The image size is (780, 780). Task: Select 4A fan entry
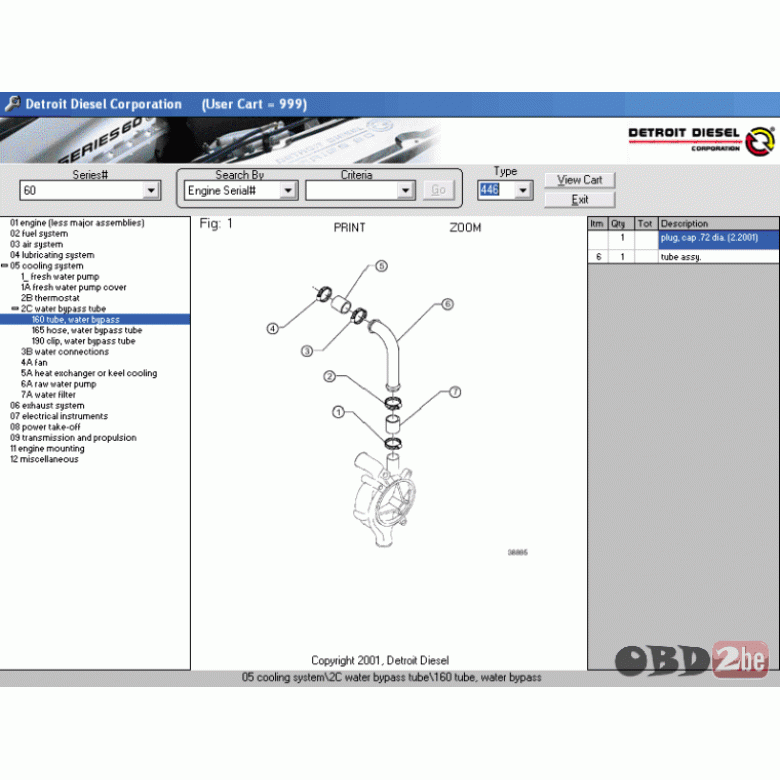point(34,362)
